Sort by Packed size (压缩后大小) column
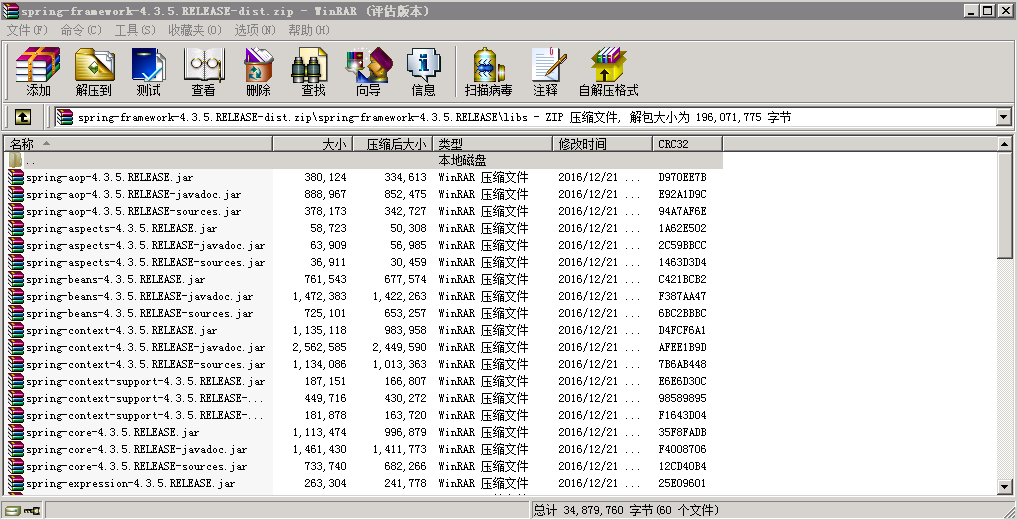This screenshot has height=520, width=1018. pyautogui.click(x=393, y=144)
